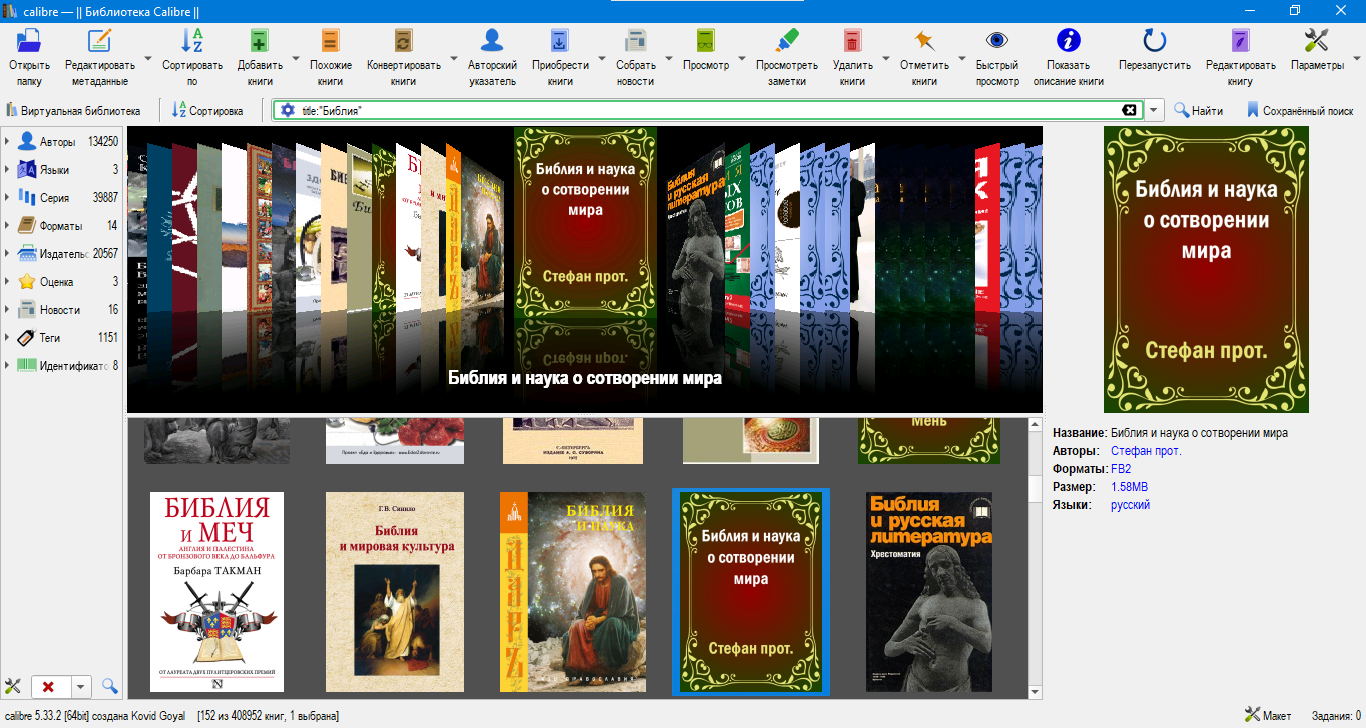Click the Приобрести книги toolbar icon
This screenshot has width=1366, height=728.
pos(560,41)
